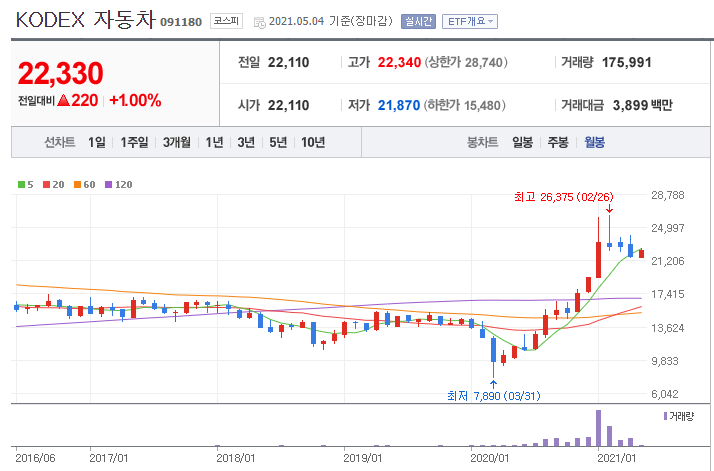Click the green 5 moving average swatch
The height and width of the screenshot is (471, 714).
click(x=21, y=184)
